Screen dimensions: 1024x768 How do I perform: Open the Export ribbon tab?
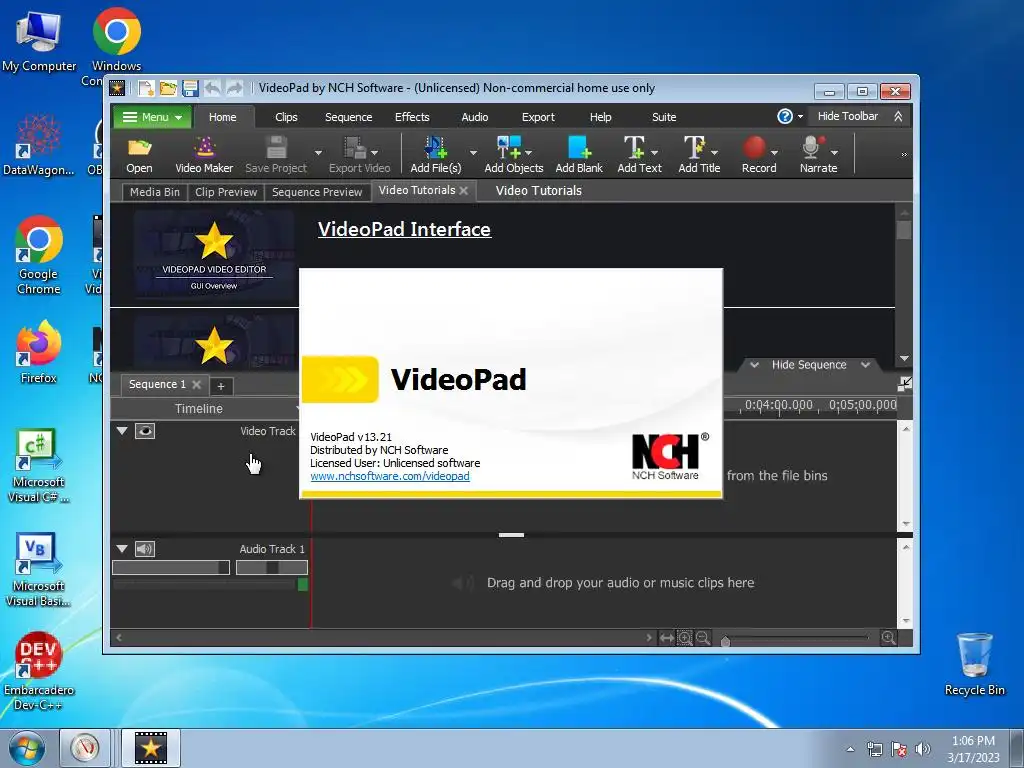pos(538,117)
